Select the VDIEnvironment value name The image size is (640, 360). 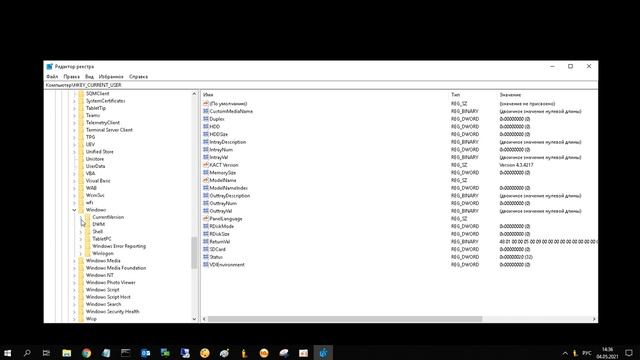[x=227, y=265]
